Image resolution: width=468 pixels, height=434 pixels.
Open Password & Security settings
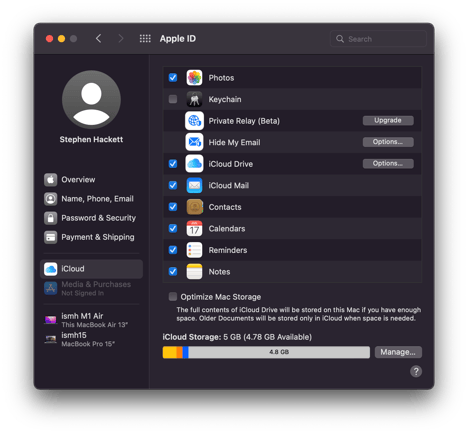coord(91,218)
